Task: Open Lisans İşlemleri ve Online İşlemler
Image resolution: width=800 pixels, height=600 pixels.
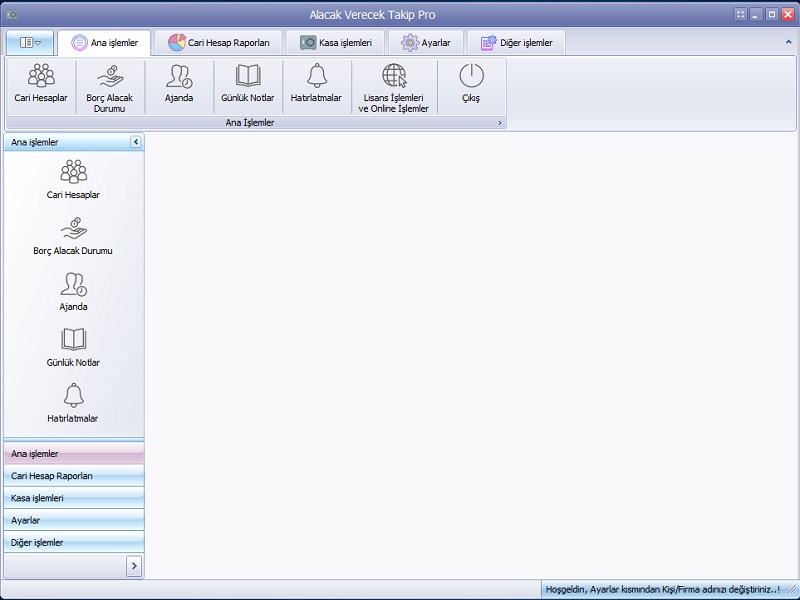Action: pyautogui.click(x=393, y=87)
